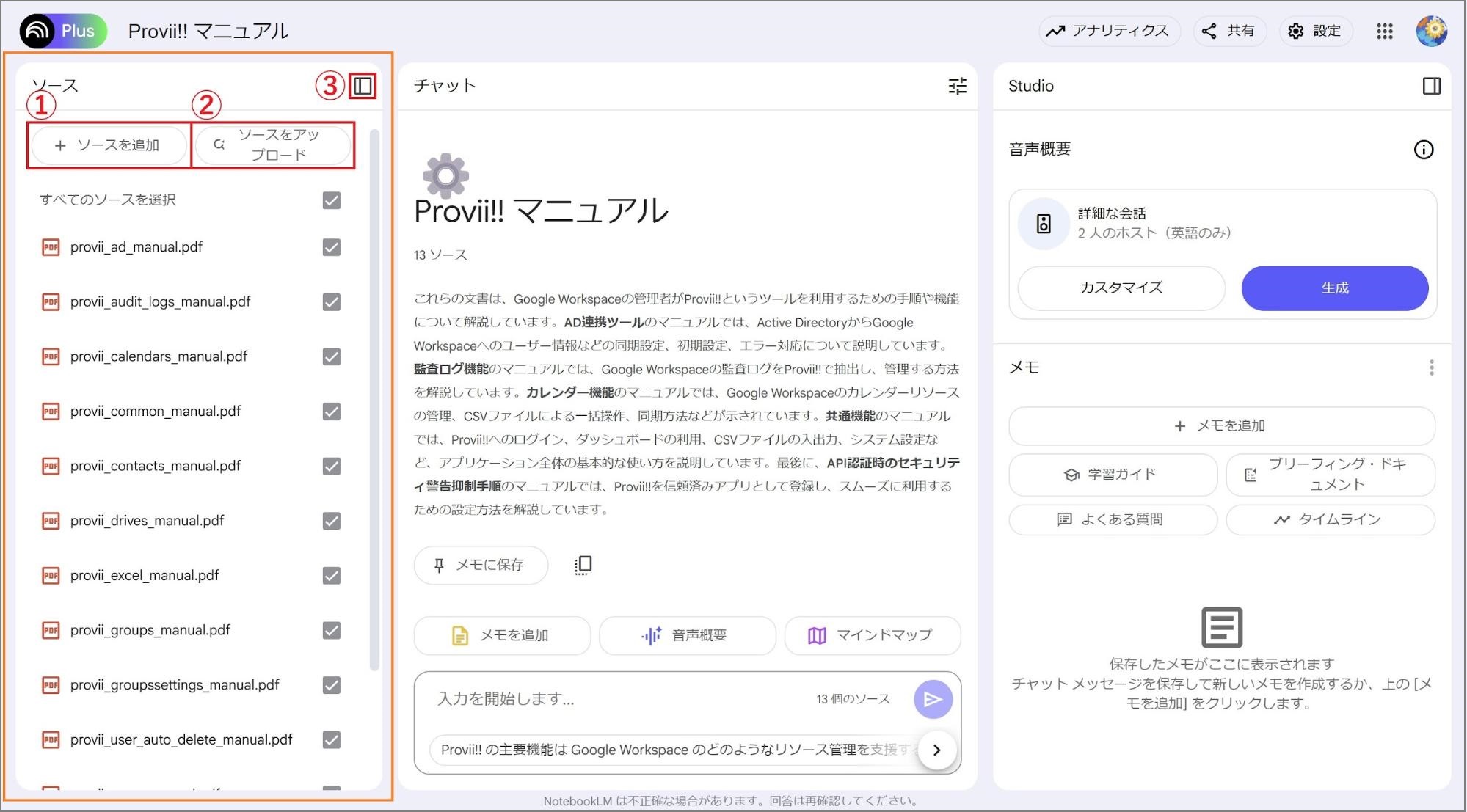This screenshot has width=1467, height=812.
Task: Uncheck provii_audit_logs_manual.pdf checkbox
Action: [x=332, y=302]
